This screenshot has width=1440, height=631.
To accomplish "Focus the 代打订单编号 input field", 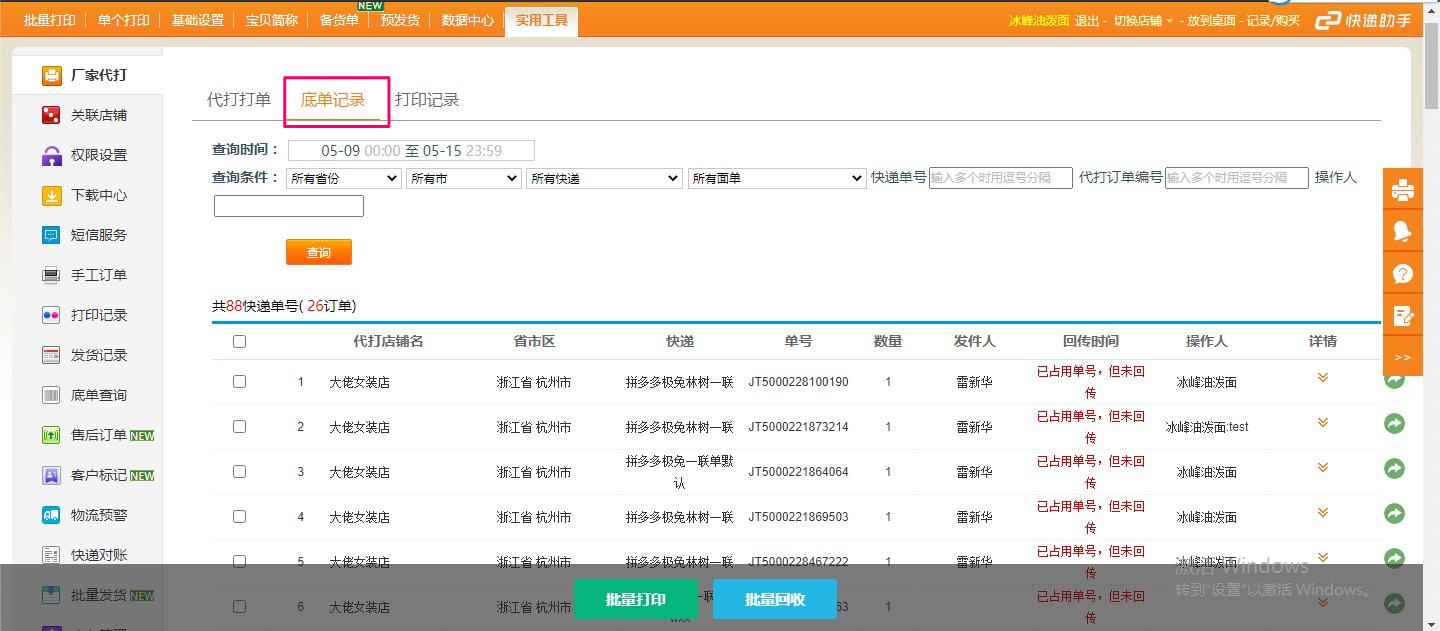I will coord(1237,177).
